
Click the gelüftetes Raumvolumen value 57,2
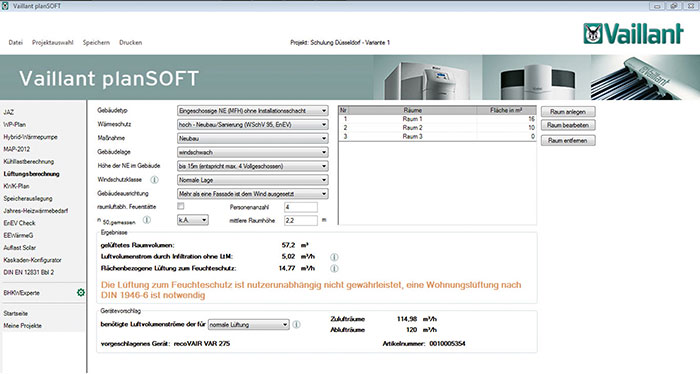(x=288, y=245)
